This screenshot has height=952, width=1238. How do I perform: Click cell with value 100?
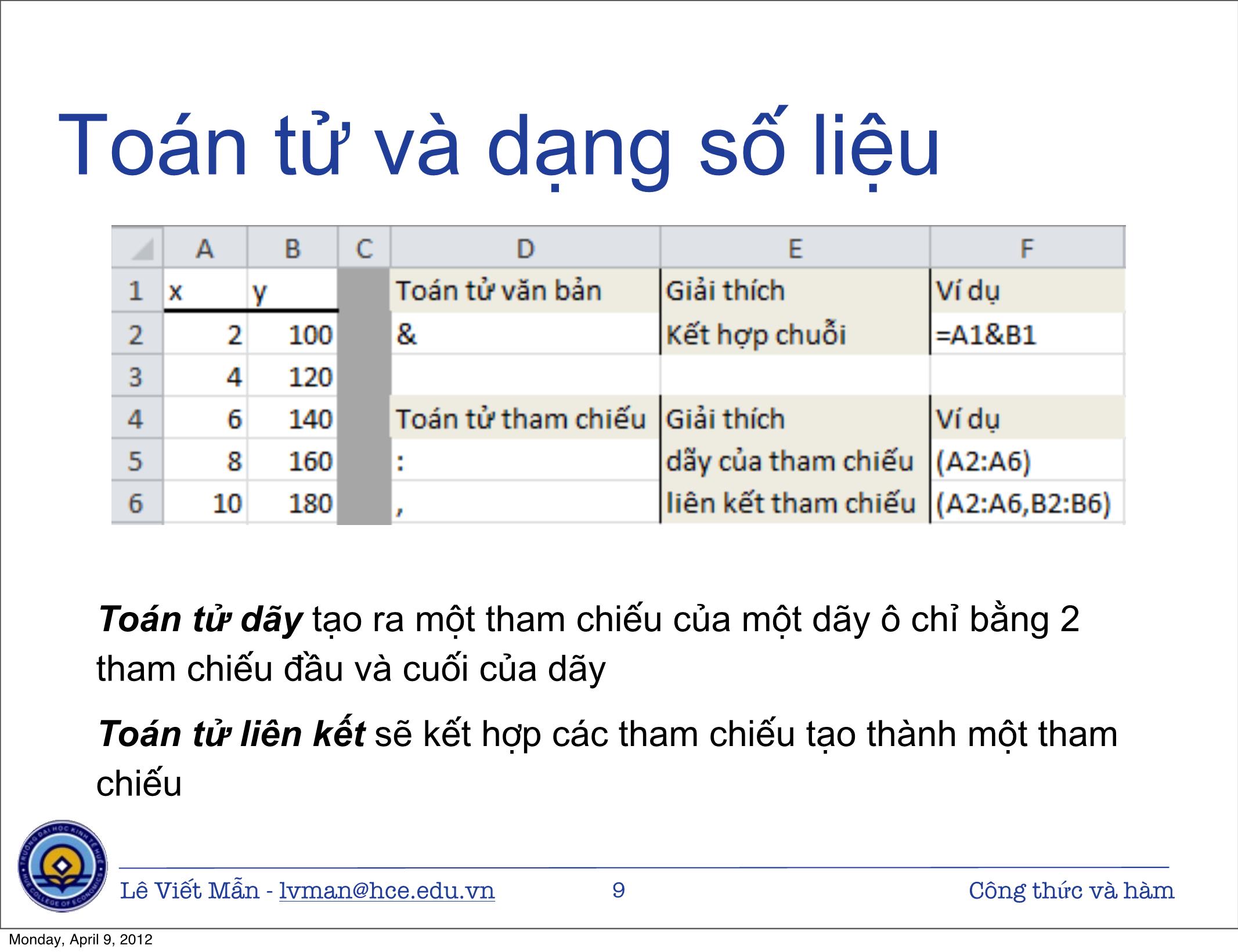click(293, 334)
